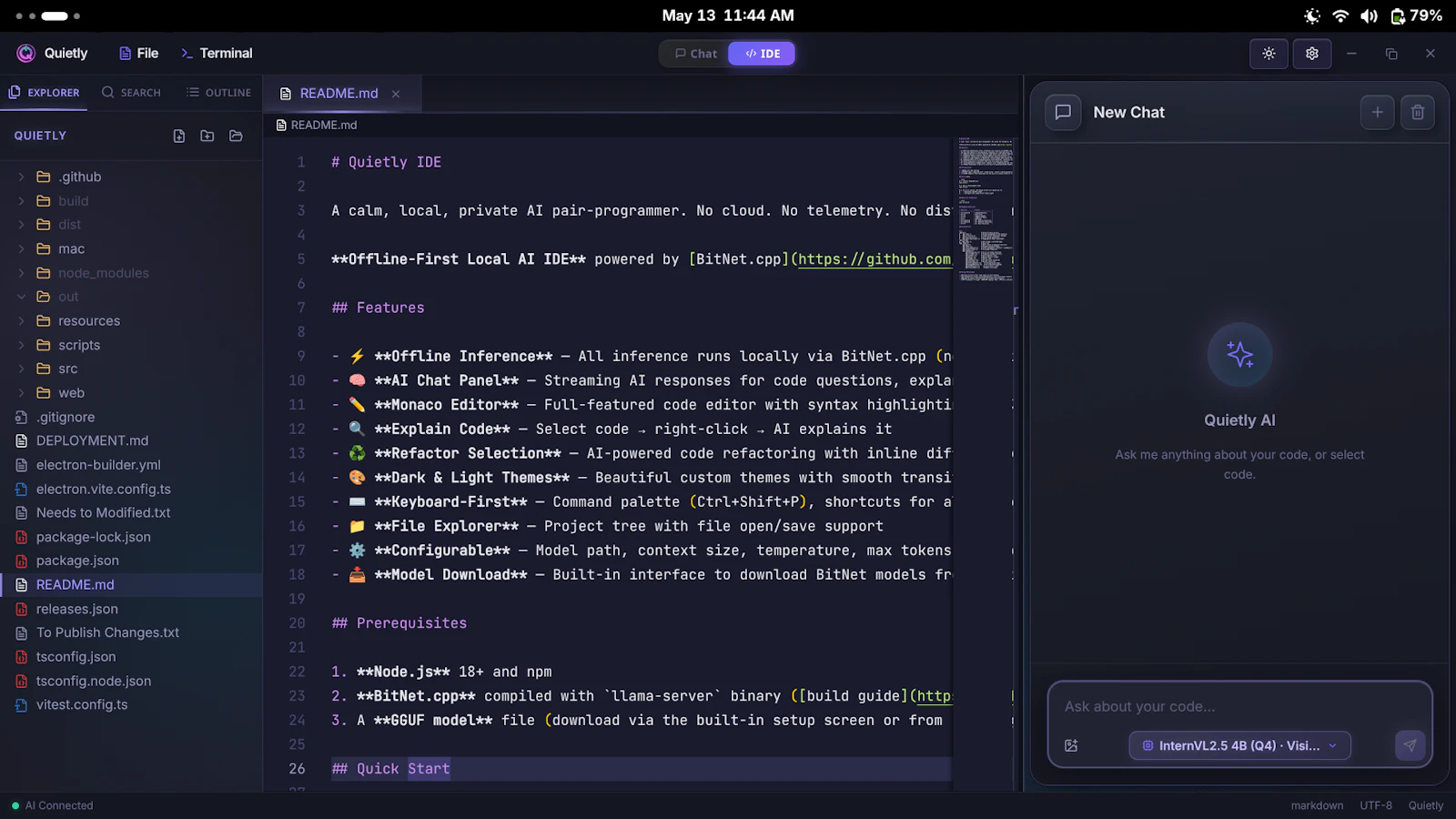
Task: Focus the 'Ask about your code...' input
Action: [x=1239, y=706]
